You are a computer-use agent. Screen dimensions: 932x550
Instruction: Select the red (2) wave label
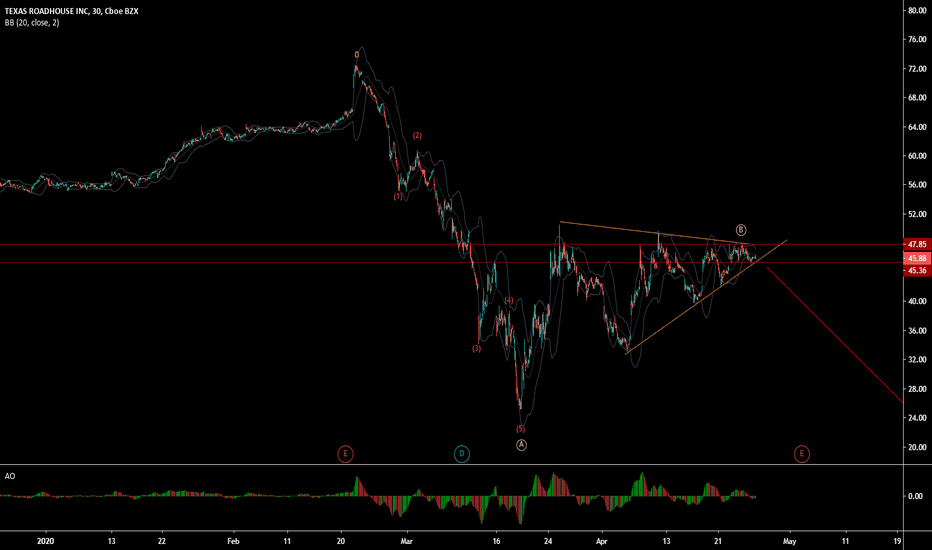(x=417, y=136)
